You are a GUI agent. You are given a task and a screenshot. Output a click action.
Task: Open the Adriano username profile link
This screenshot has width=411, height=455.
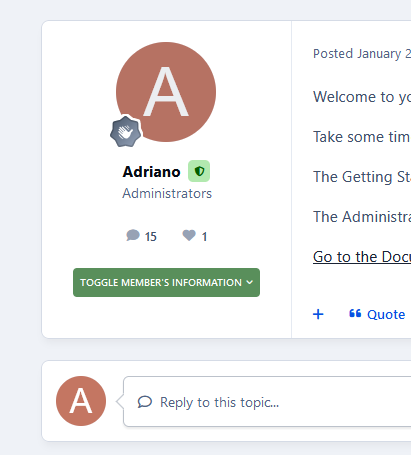[x=151, y=172]
